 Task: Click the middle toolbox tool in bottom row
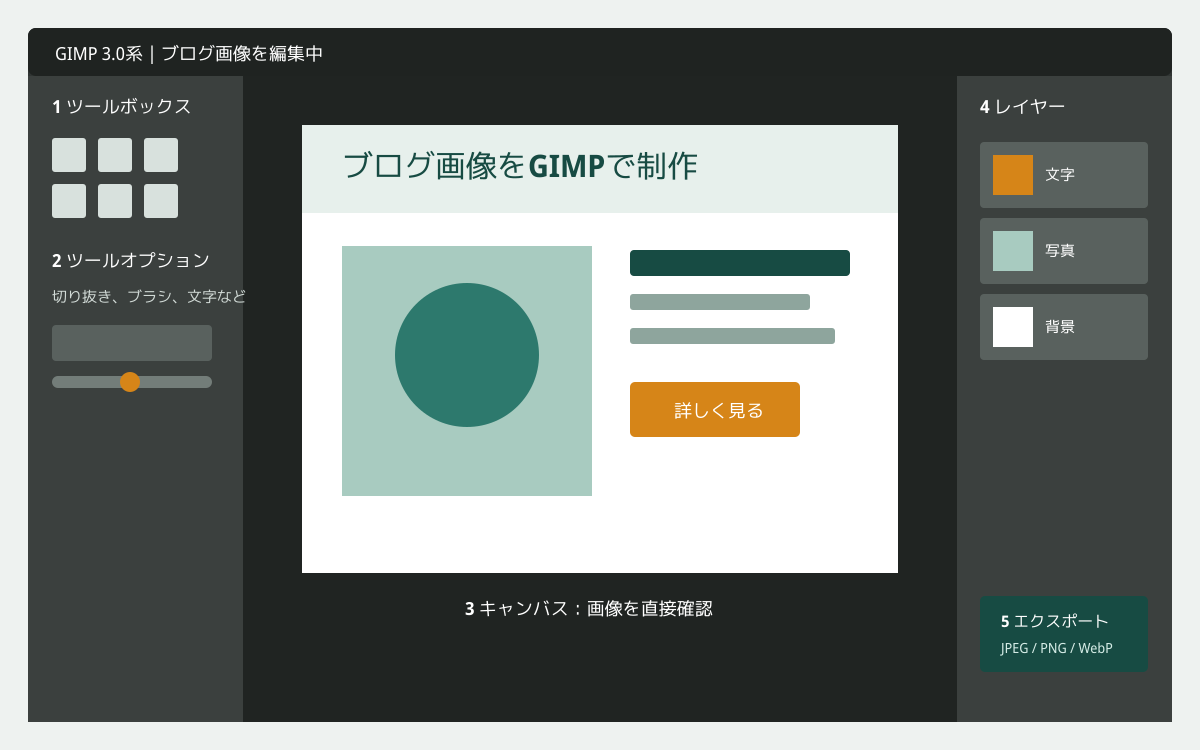115,201
